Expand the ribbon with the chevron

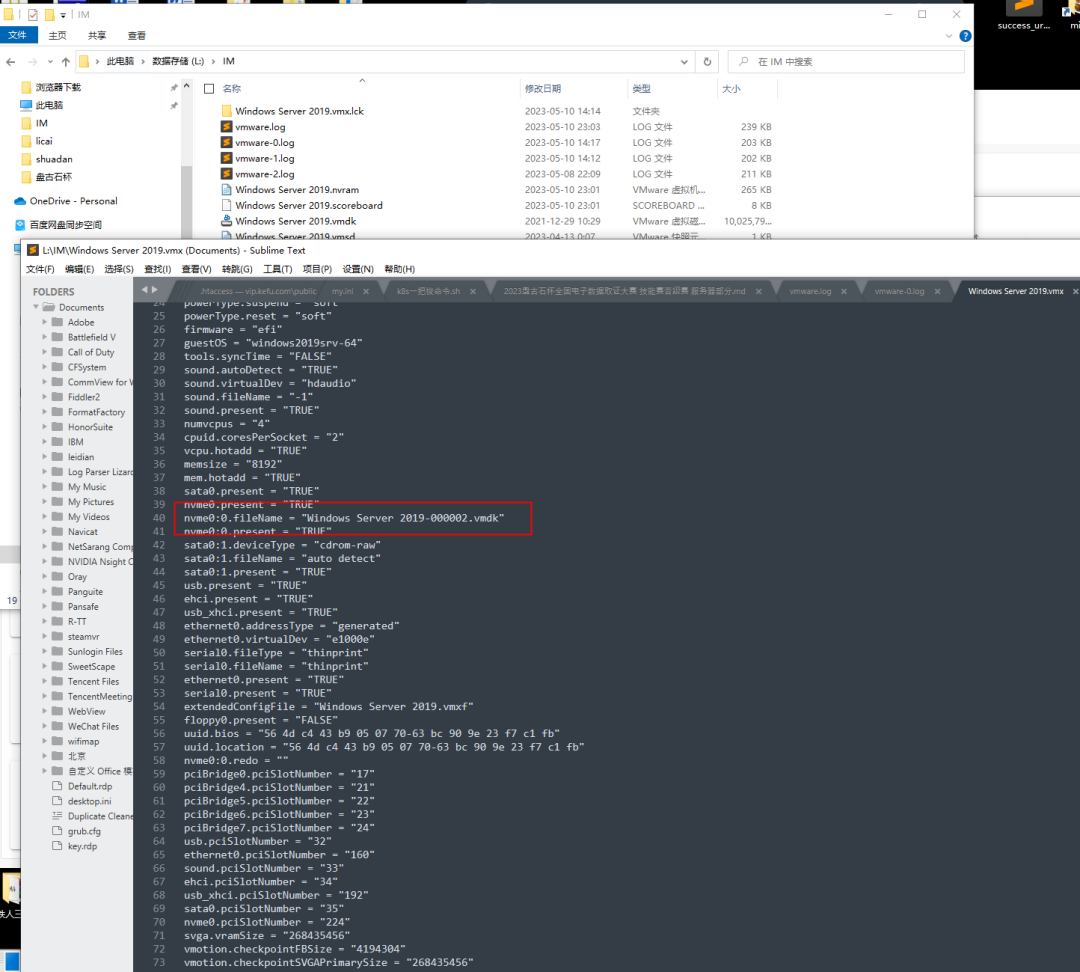click(948, 36)
